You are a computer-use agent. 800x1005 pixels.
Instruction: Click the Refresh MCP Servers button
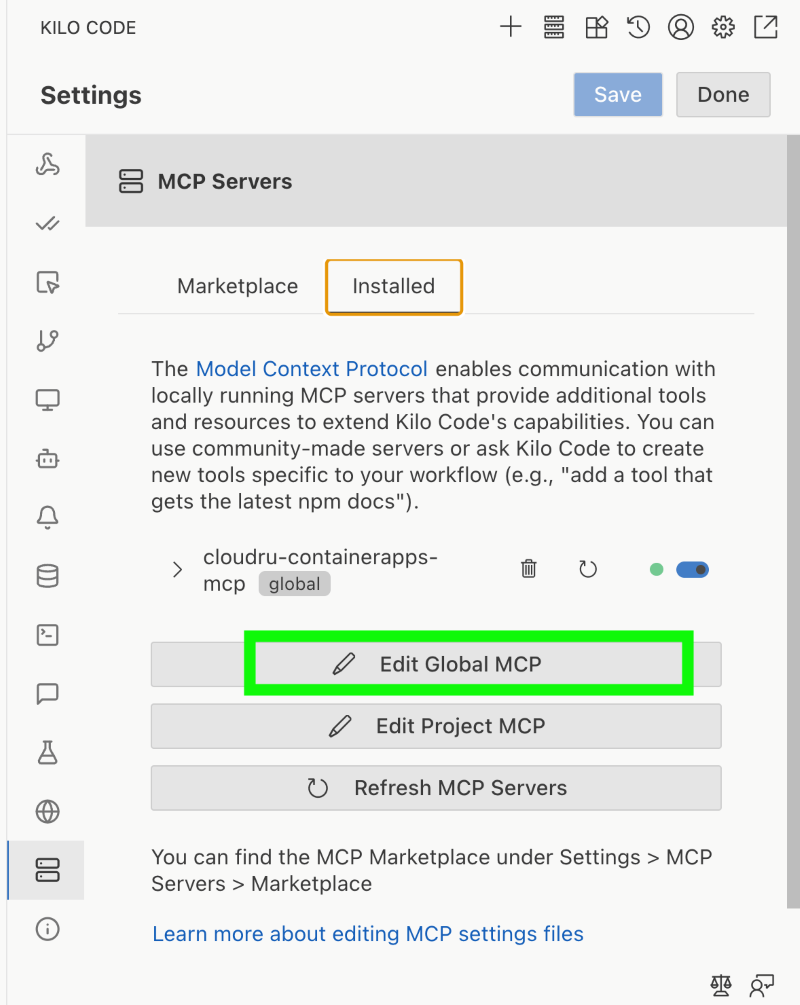point(436,788)
